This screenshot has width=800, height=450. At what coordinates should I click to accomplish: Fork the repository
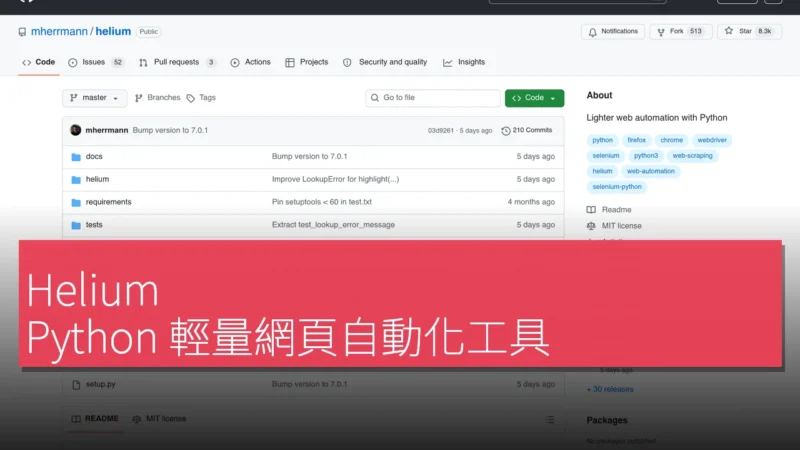[x=681, y=32]
